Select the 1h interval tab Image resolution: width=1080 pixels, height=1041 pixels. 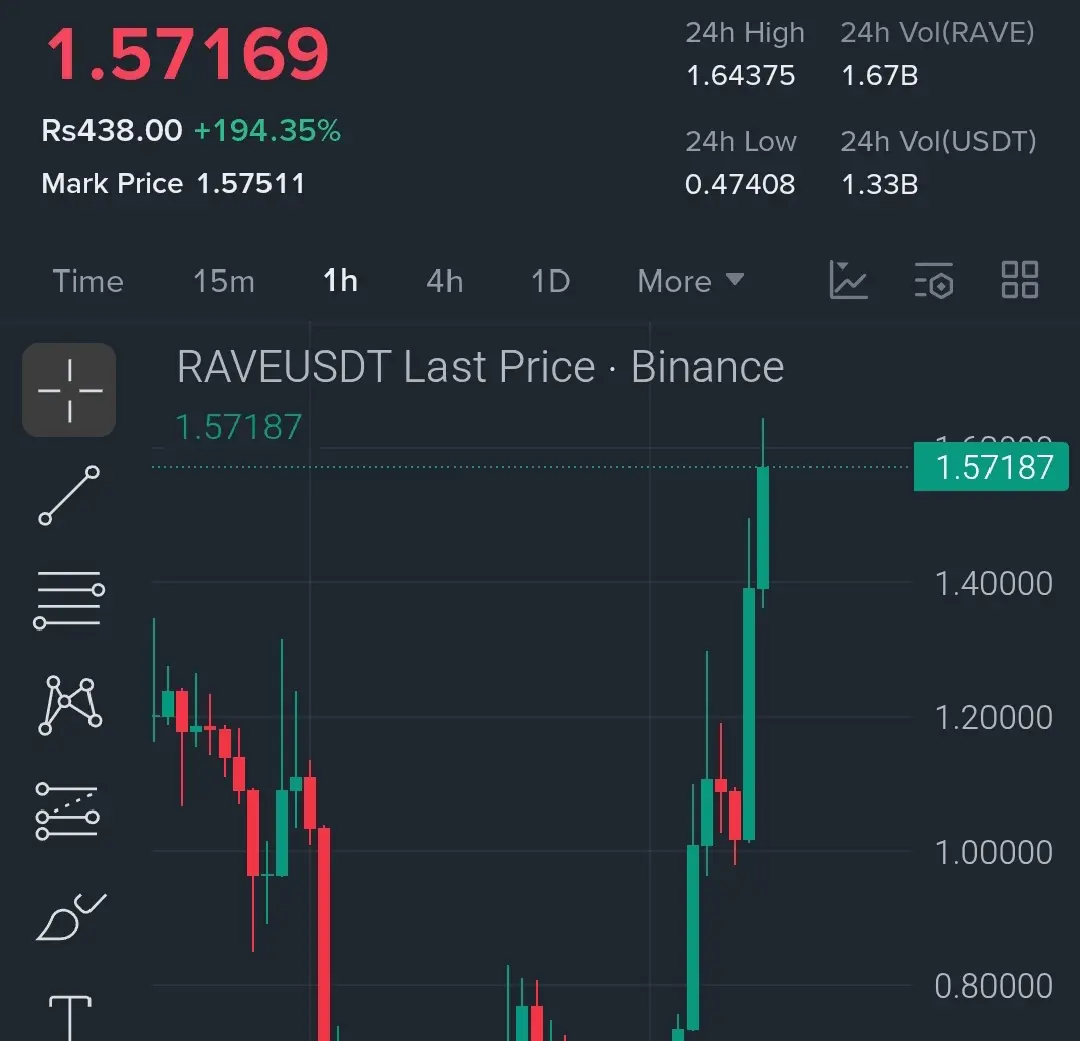(x=340, y=281)
